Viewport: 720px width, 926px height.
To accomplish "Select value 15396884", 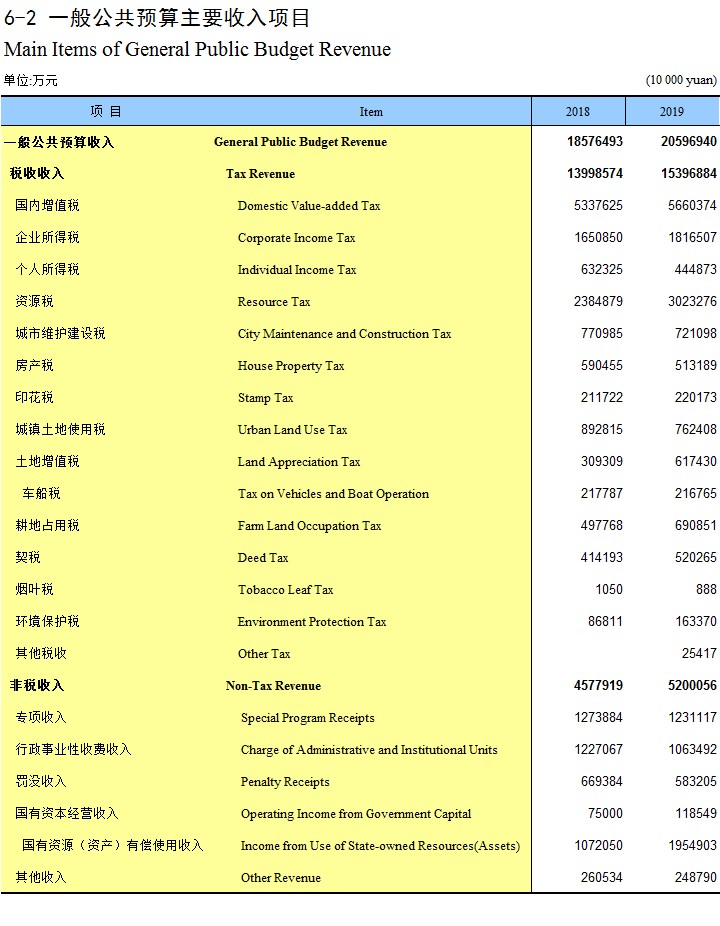I will [x=689, y=174].
